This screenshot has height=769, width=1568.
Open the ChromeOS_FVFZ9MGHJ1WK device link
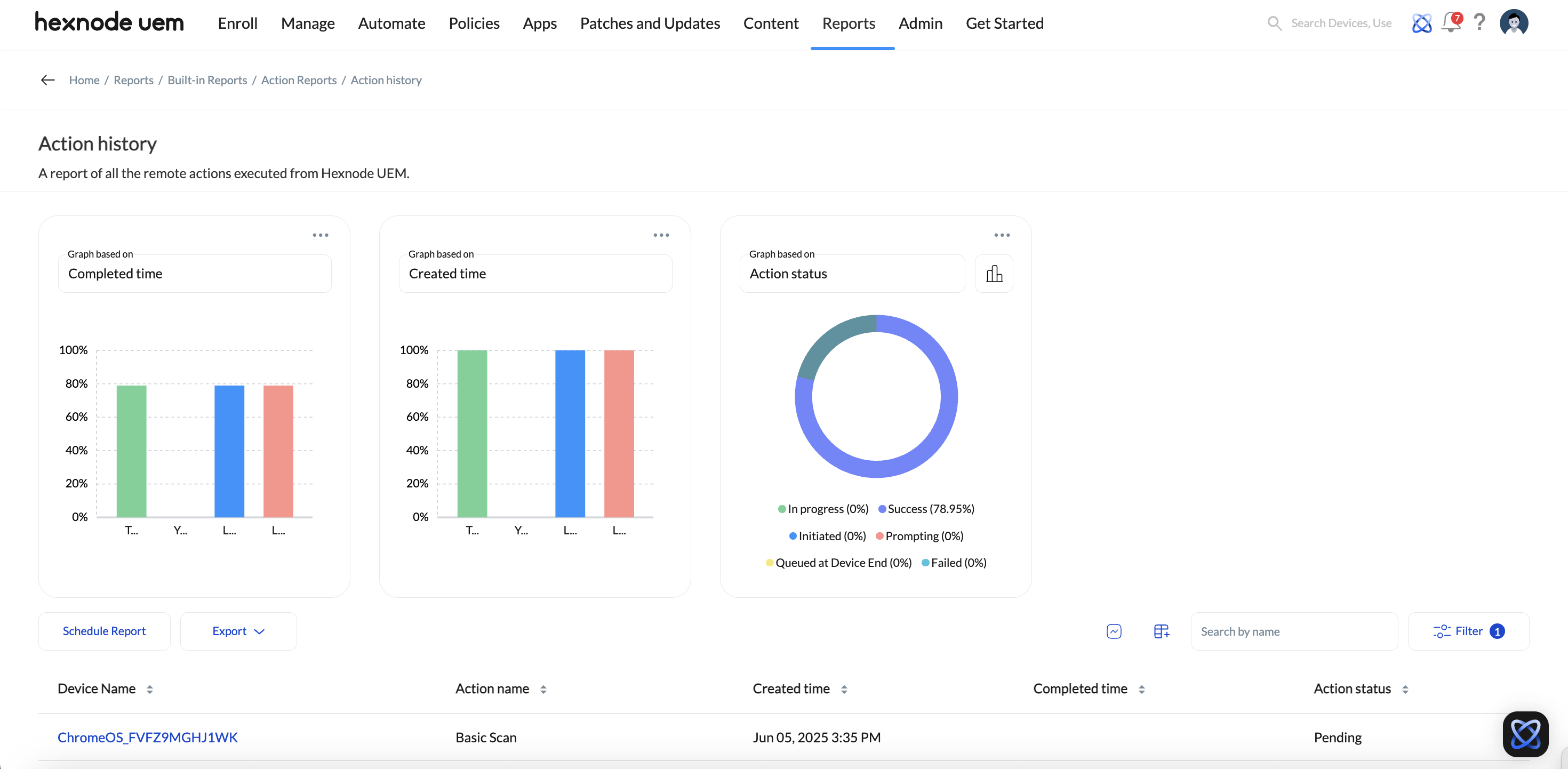click(147, 738)
